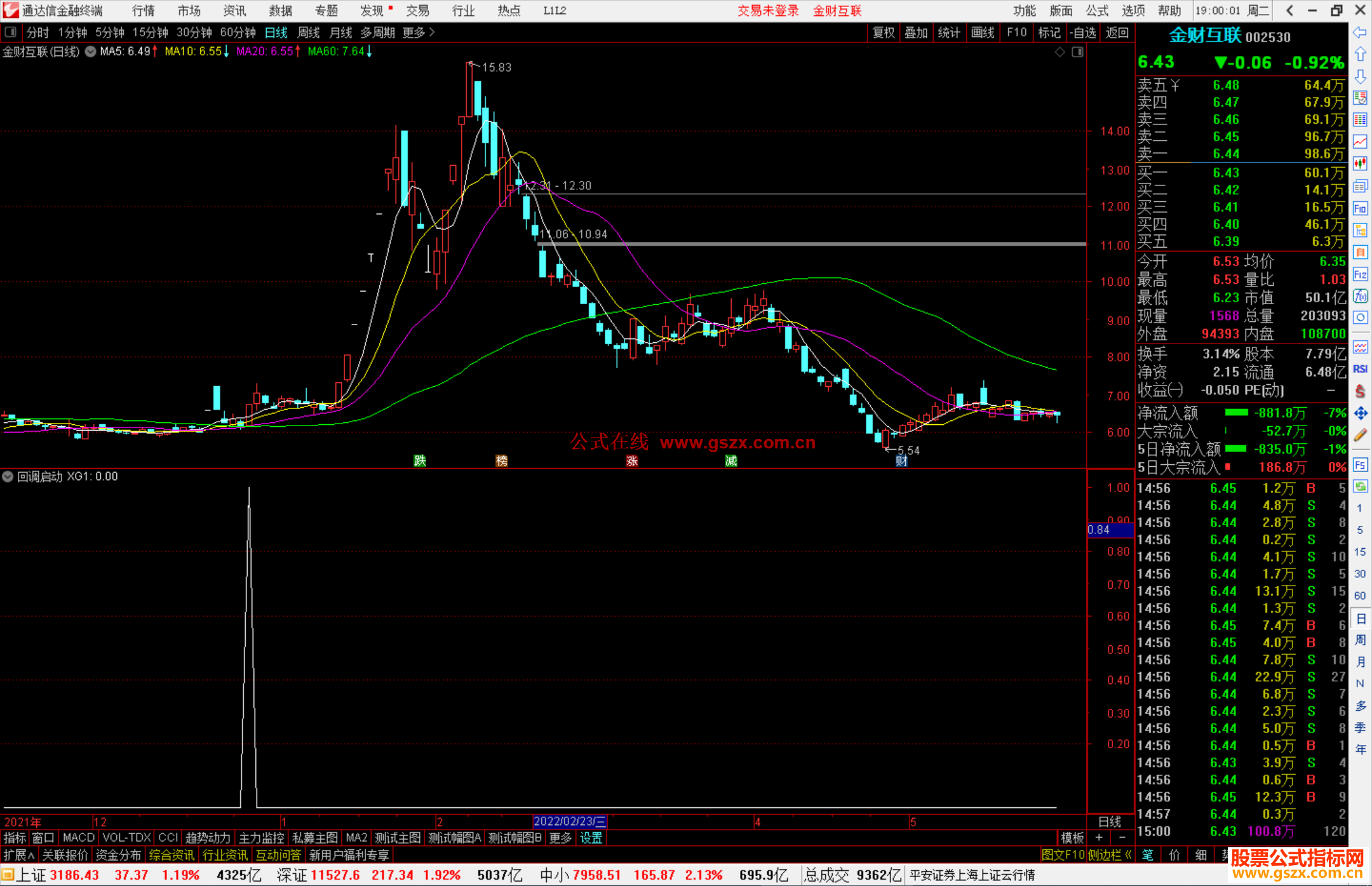Click the green refresh icon in sidebar

1360,487
